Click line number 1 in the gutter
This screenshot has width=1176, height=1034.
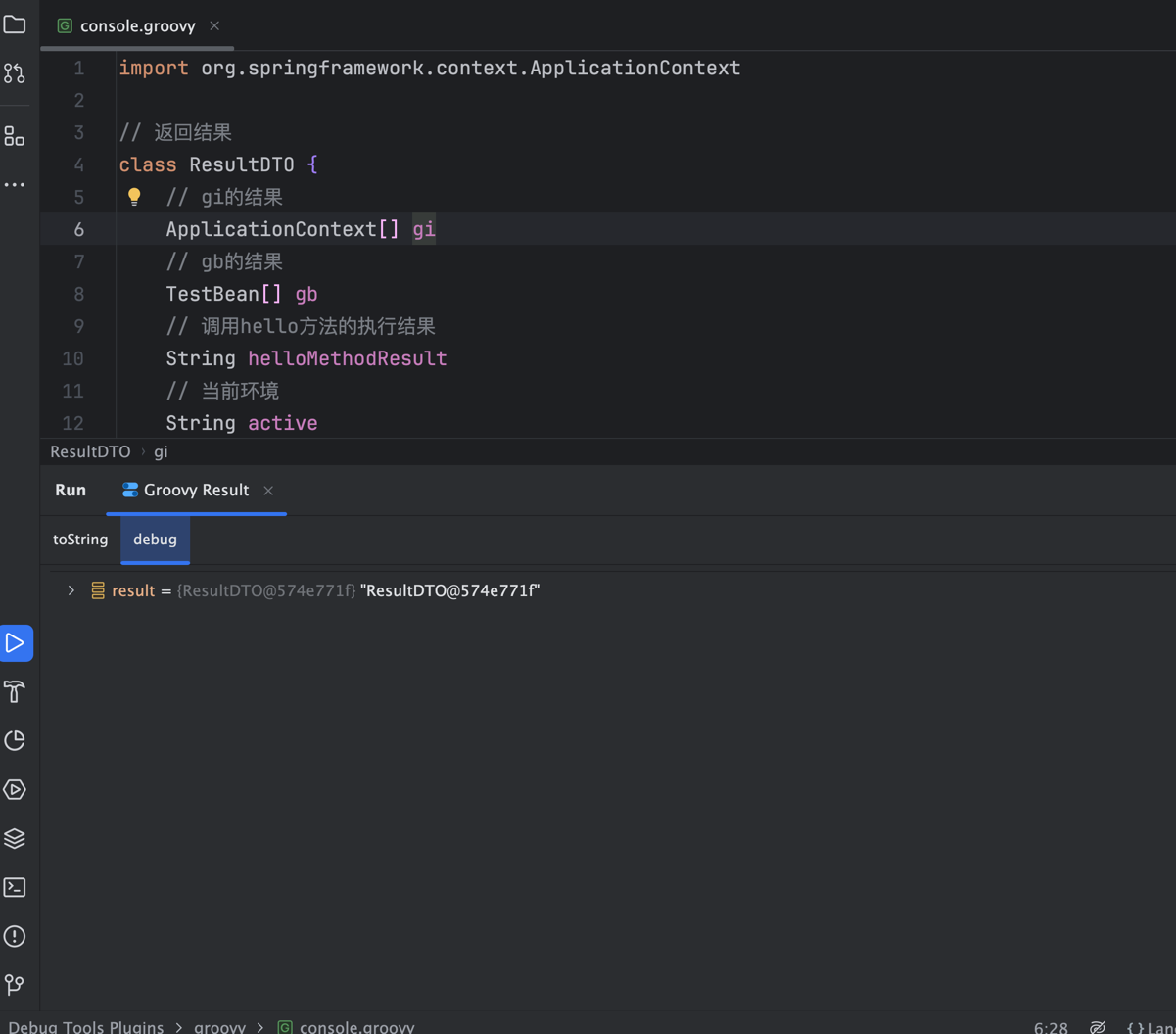pyautogui.click(x=78, y=68)
